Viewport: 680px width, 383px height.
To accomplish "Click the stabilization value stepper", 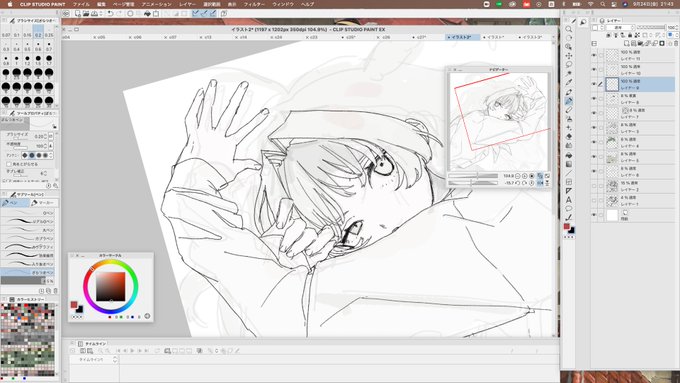I will pos(45,173).
